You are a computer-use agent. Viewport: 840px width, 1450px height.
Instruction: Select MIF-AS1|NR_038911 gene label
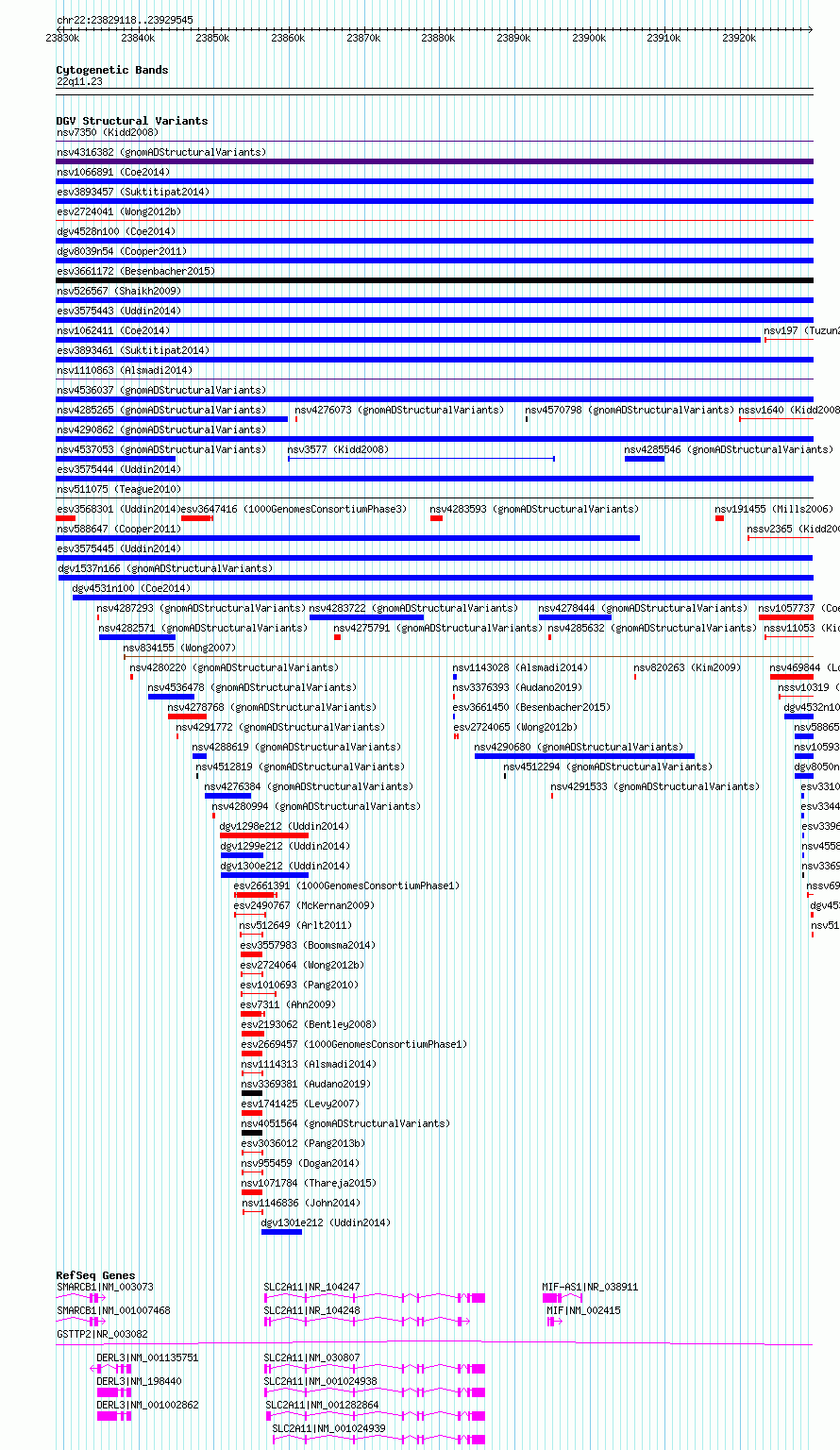590,1288
